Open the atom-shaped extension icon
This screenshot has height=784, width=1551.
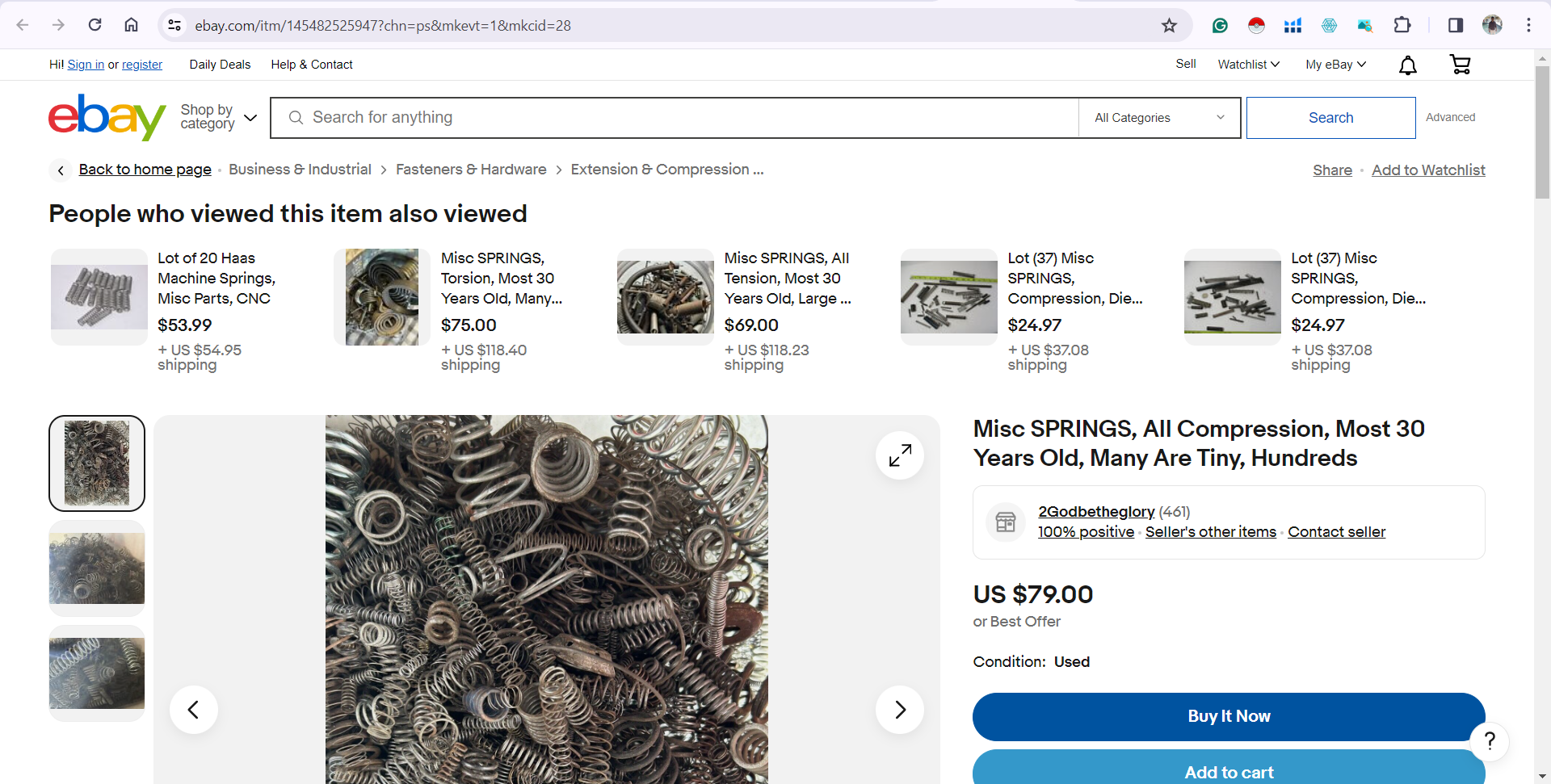(1329, 26)
